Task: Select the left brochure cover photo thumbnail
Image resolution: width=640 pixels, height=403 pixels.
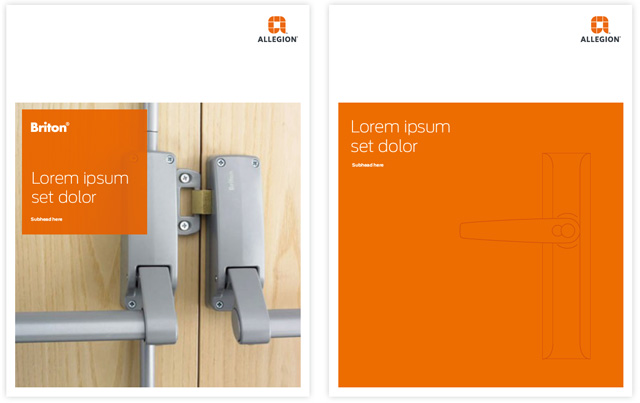Action: (x=158, y=245)
